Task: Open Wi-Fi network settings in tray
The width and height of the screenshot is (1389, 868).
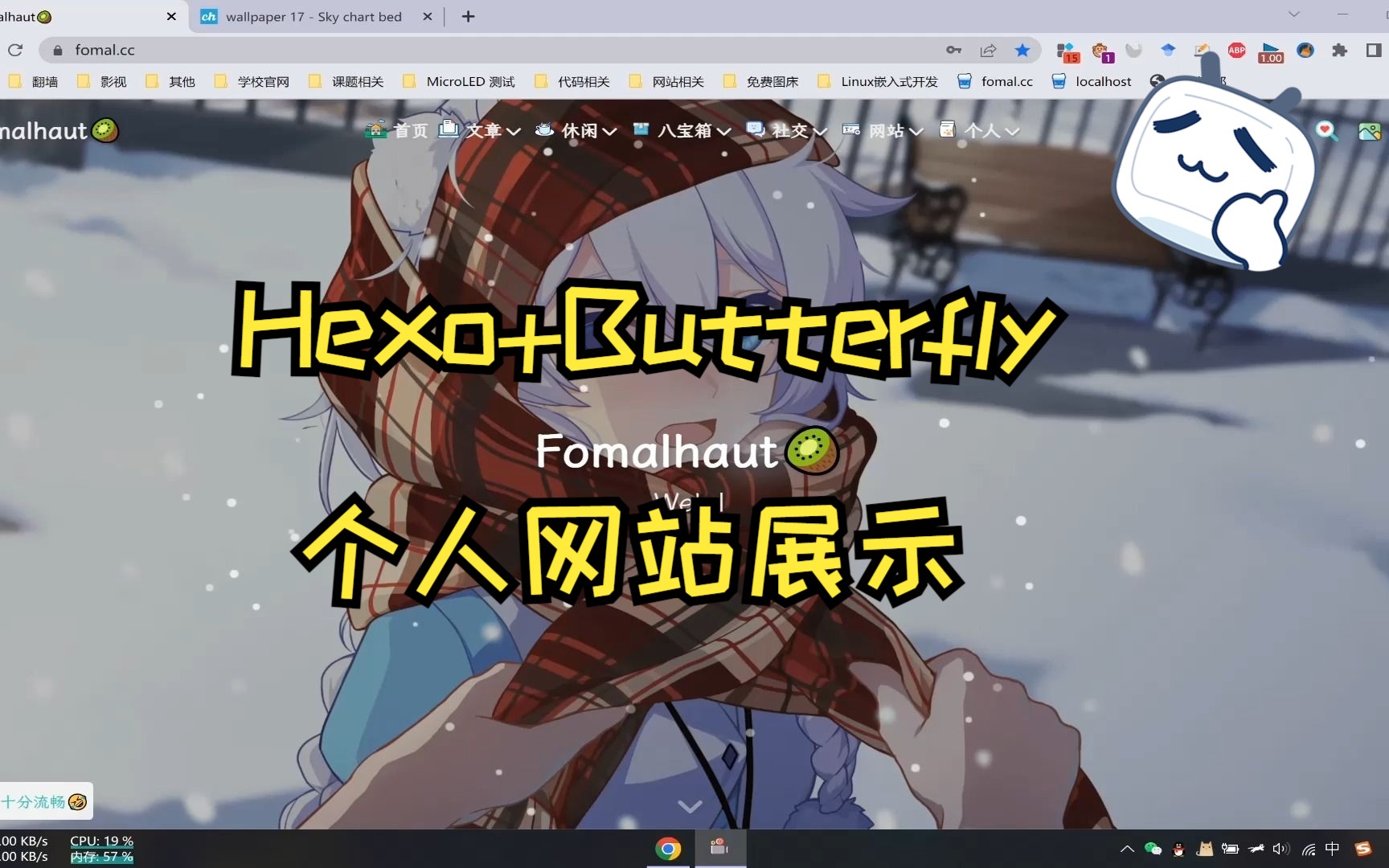Action: 1308,849
